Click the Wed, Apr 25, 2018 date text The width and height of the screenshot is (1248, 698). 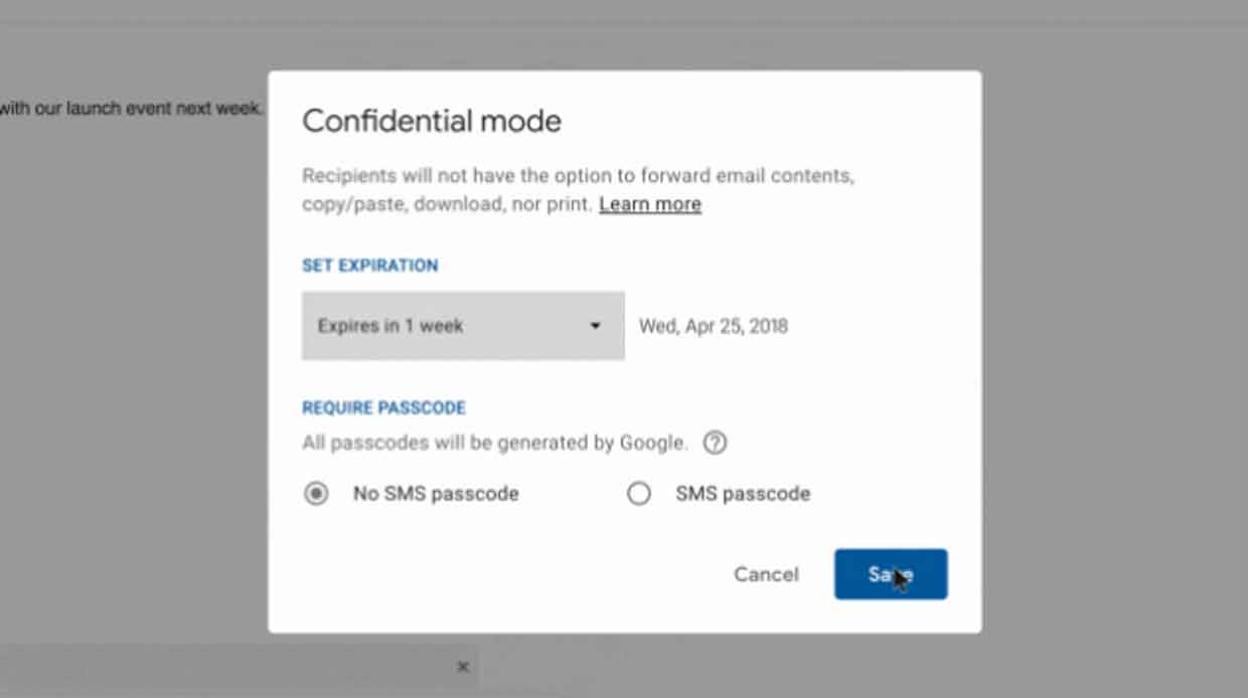[x=713, y=325]
